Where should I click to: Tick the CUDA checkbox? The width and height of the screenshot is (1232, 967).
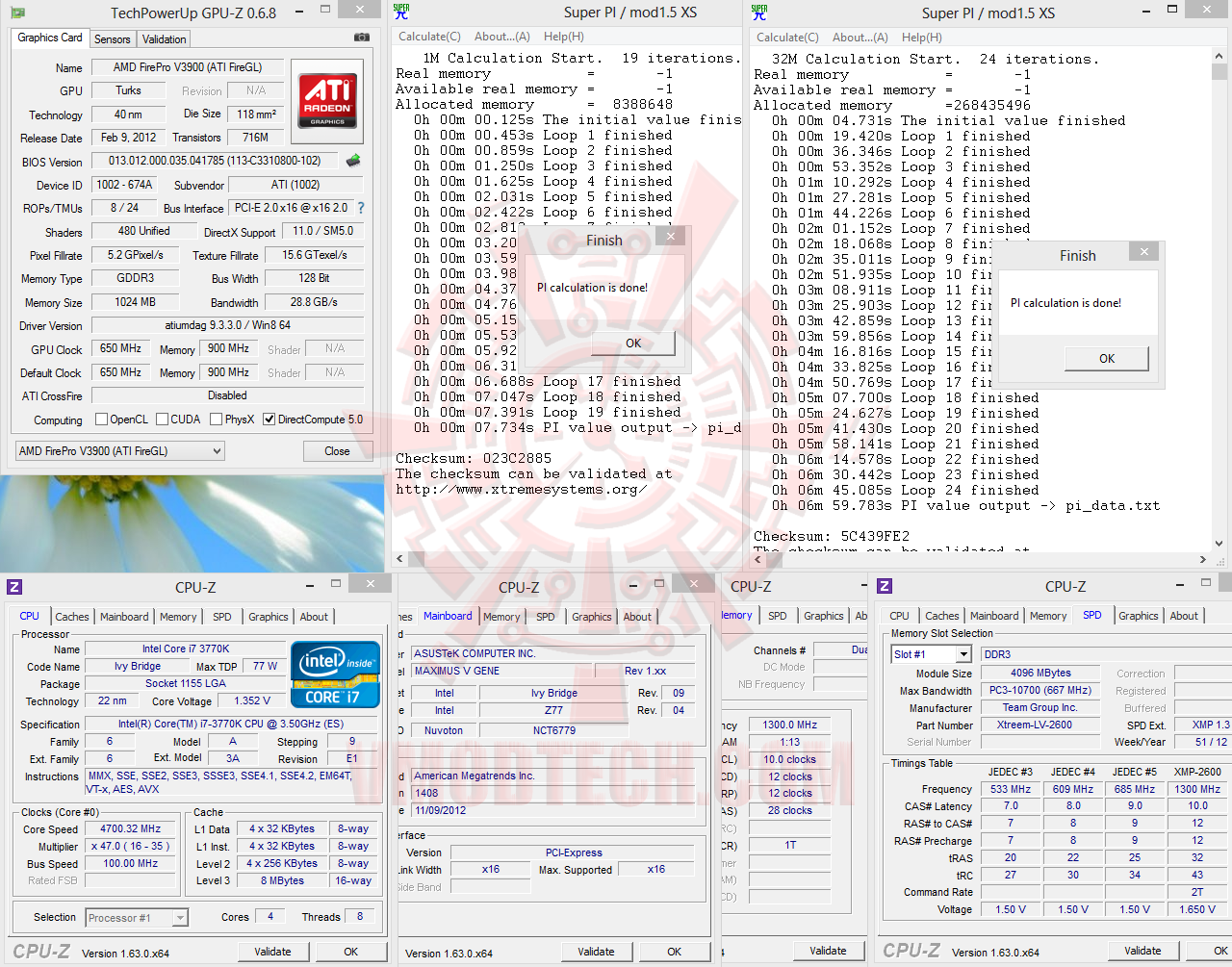click(162, 420)
